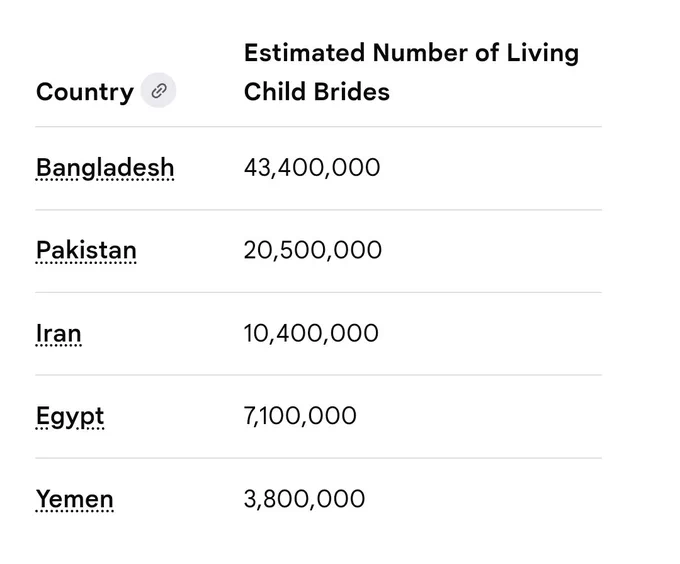Select the 20,500,000 value for Pakistan
The image size is (680, 564).
click(313, 251)
